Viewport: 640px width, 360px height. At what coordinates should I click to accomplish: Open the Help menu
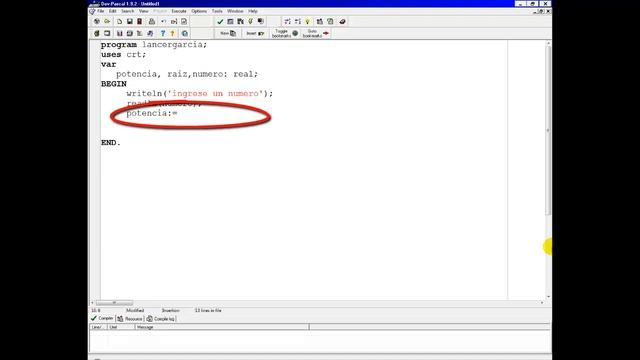tap(253, 11)
